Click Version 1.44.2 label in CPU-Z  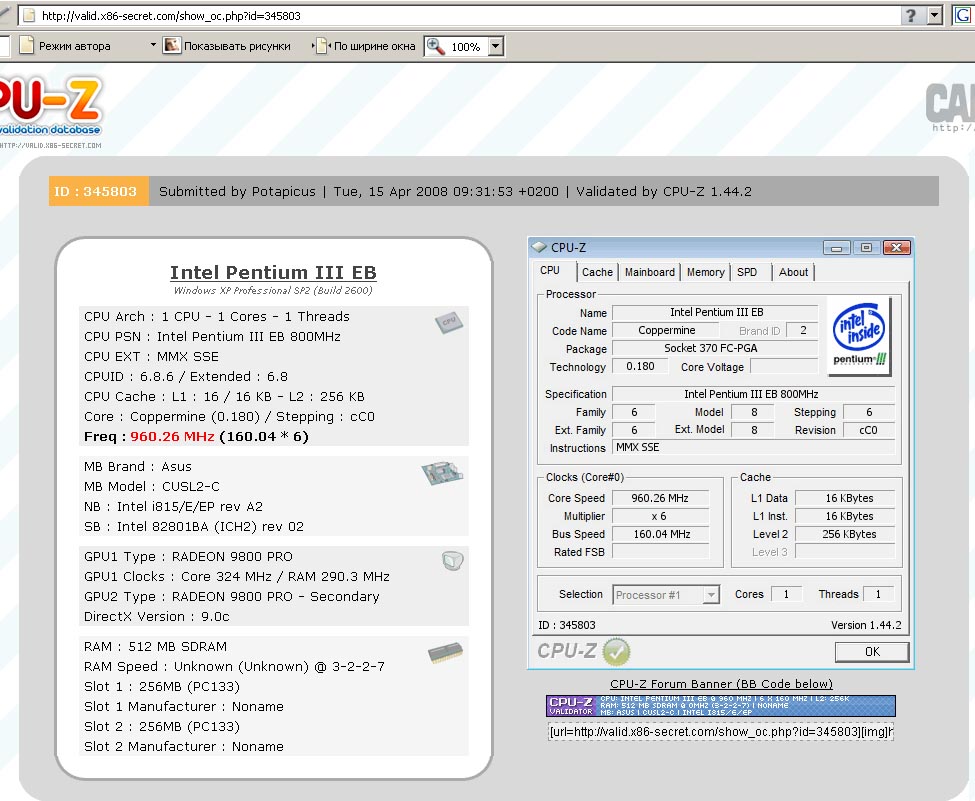[x=866, y=625]
